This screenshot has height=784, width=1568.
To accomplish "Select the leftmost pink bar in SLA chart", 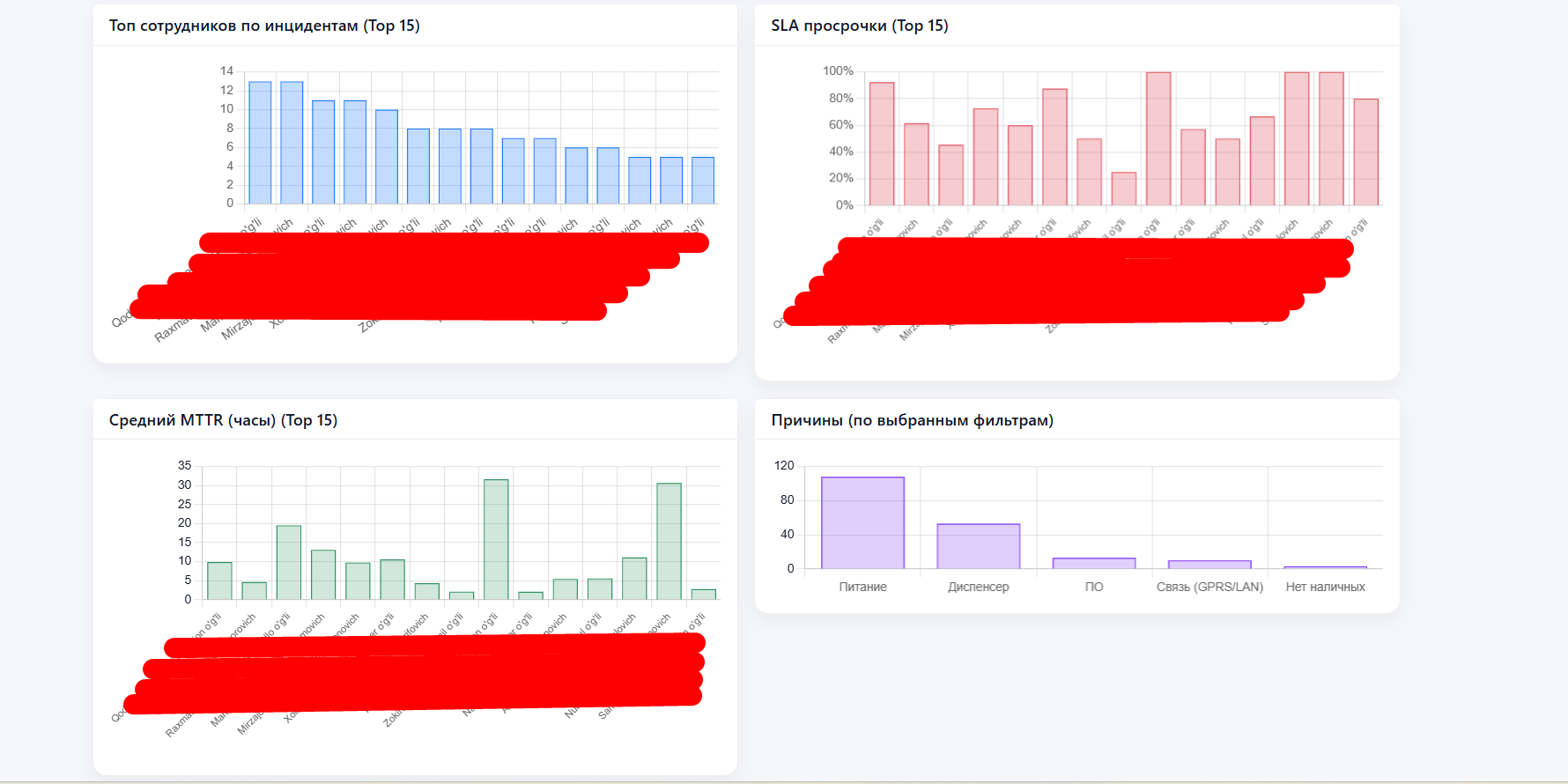I will [x=881, y=144].
